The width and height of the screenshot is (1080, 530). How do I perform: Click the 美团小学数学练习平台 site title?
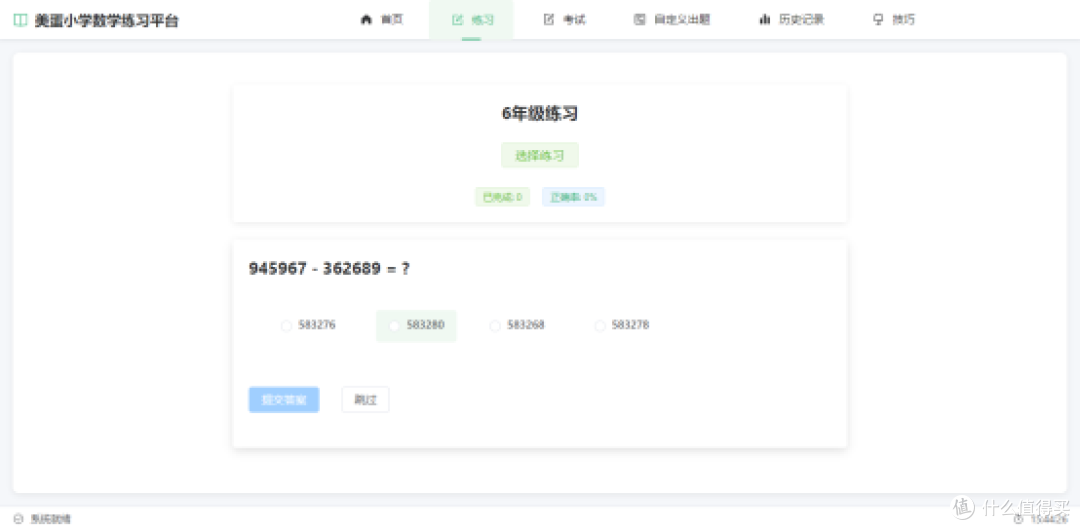point(107,21)
